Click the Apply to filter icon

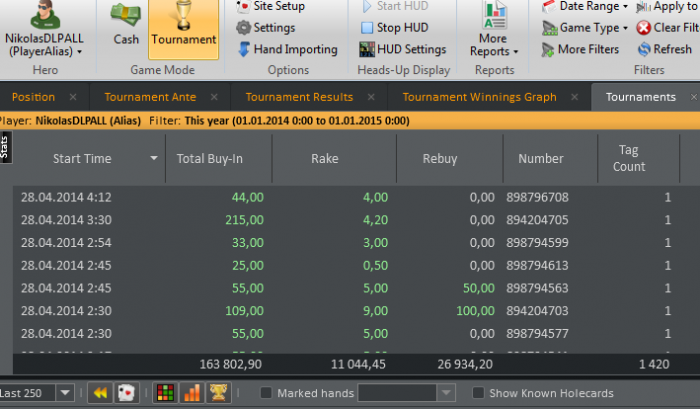pyautogui.click(x=643, y=7)
